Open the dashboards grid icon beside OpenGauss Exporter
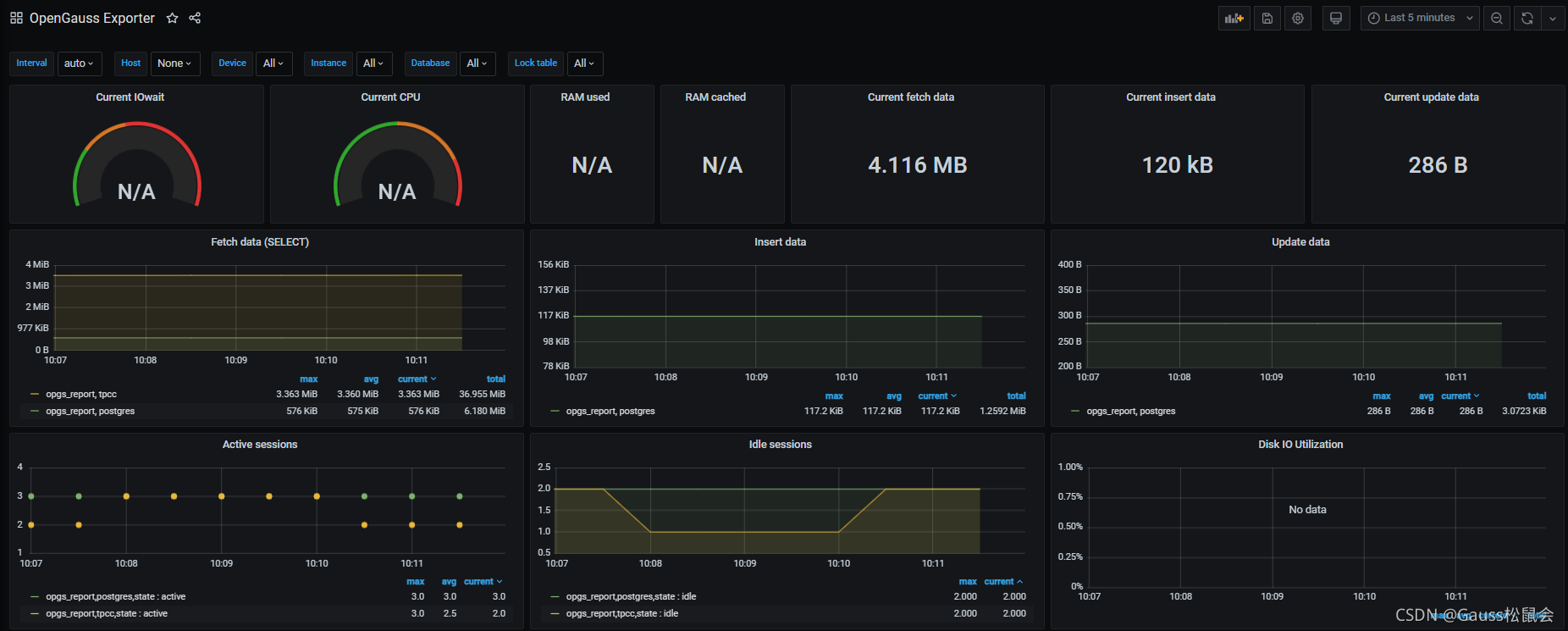 pyautogui.click(x=16, y=18)
